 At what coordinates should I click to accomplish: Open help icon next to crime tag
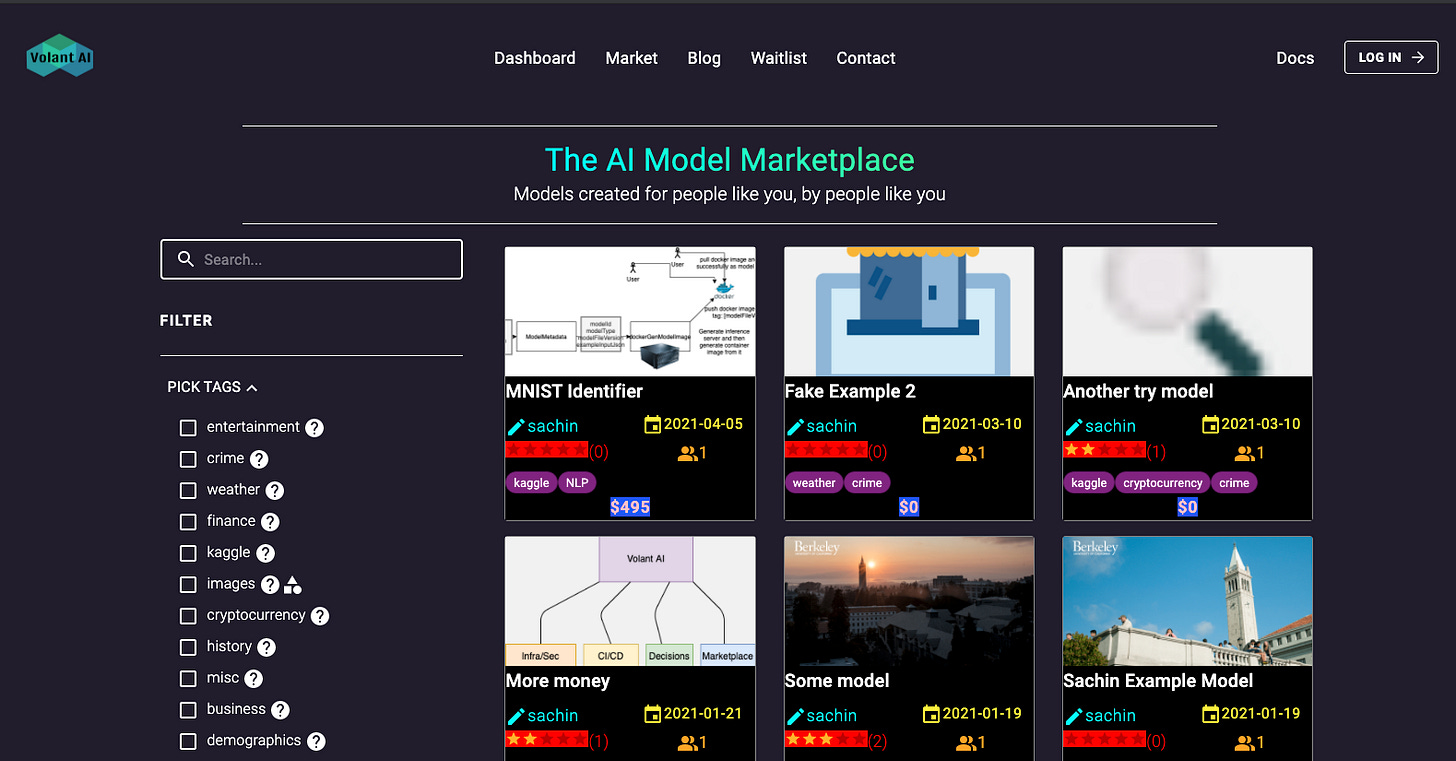259,459
